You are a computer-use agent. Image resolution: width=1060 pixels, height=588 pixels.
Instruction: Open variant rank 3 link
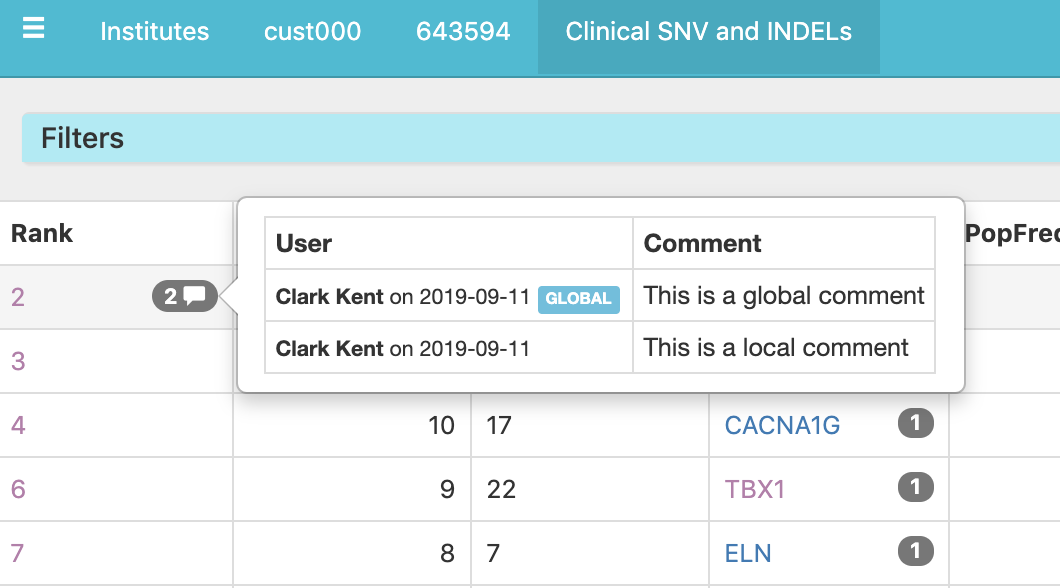(x=18, y=361)
